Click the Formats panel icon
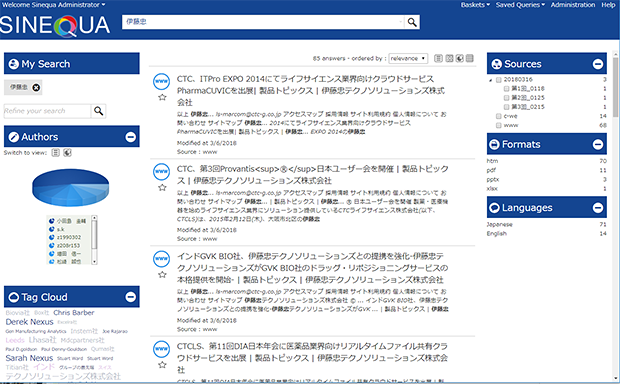Screen dimensions: 620x384 (x=494, y=144)
